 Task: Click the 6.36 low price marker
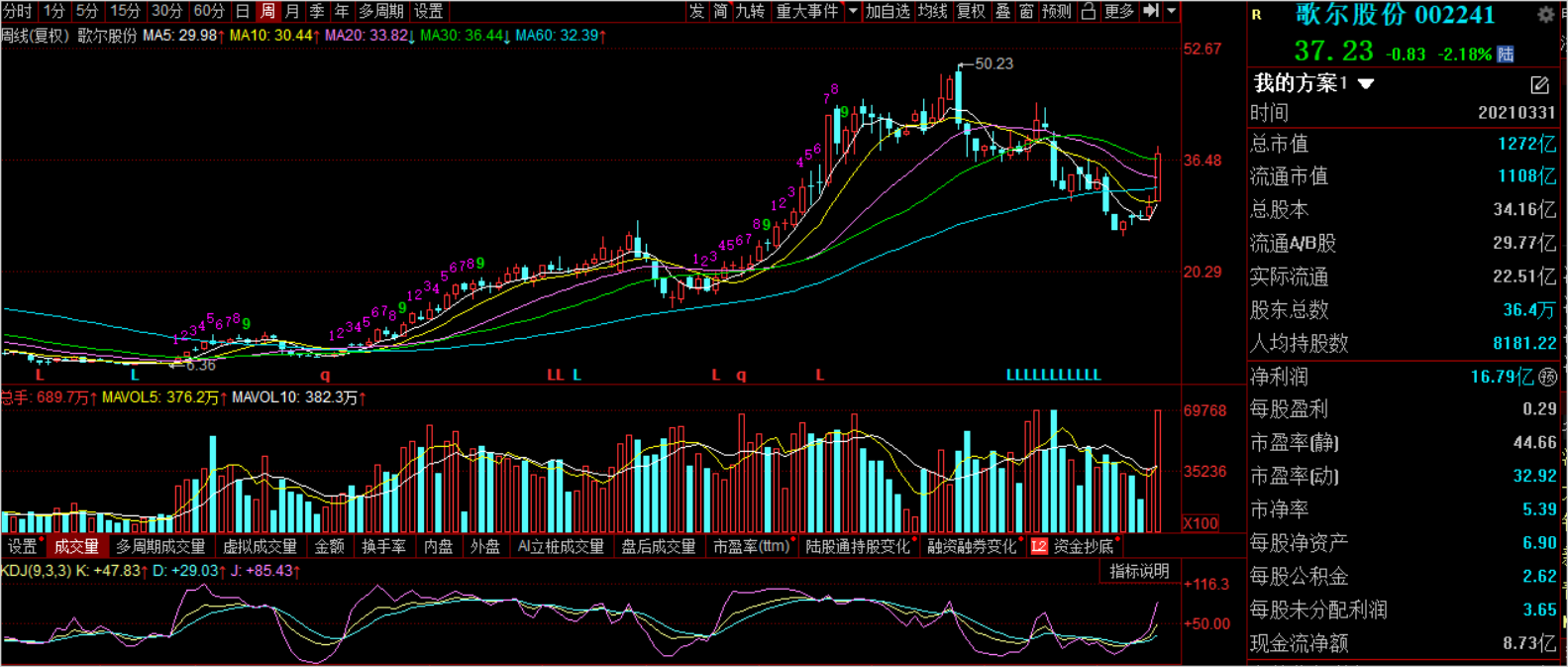200,365
